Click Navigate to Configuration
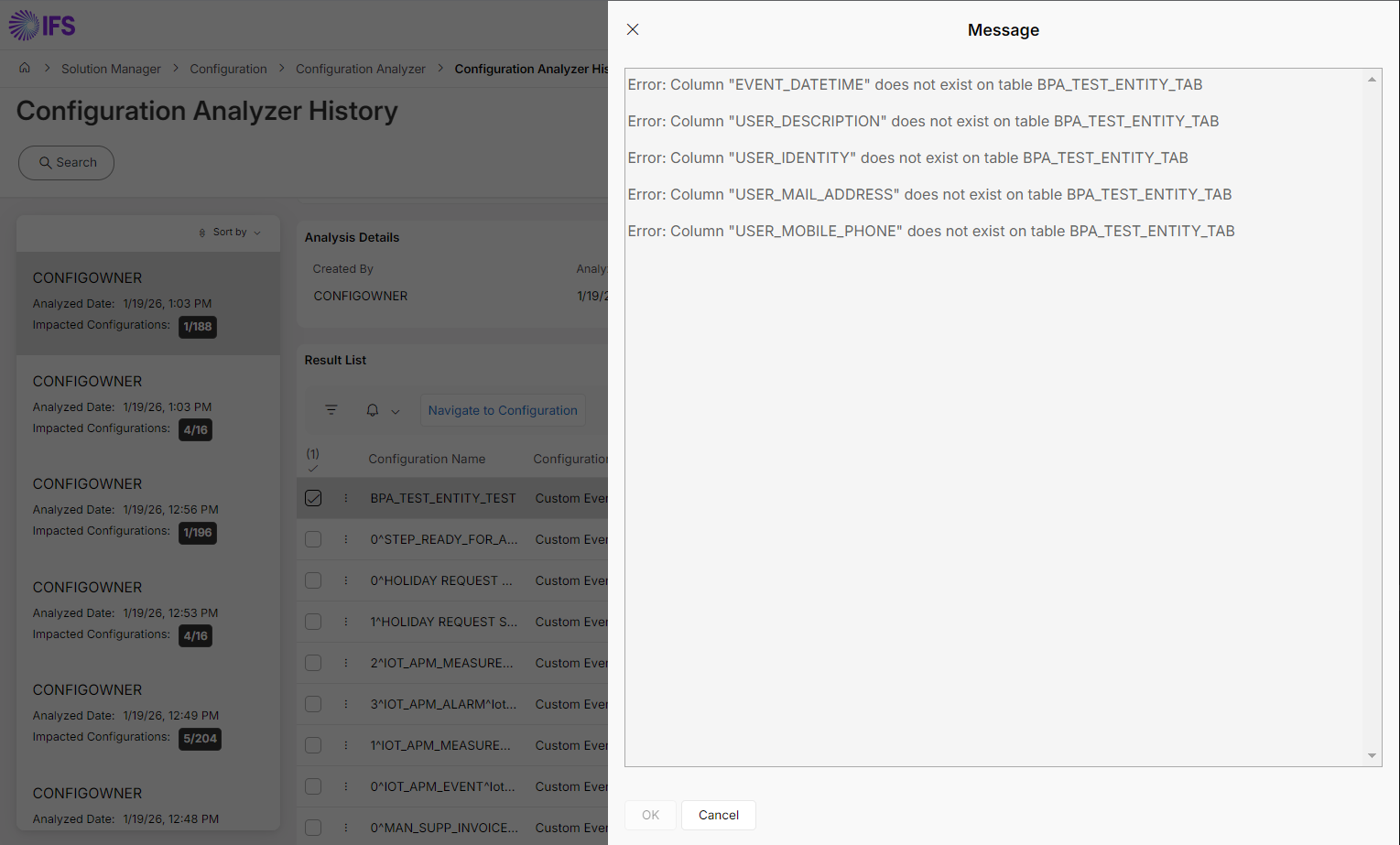The width and height of the screenshot is (1400, 845). tap(503, 410)
